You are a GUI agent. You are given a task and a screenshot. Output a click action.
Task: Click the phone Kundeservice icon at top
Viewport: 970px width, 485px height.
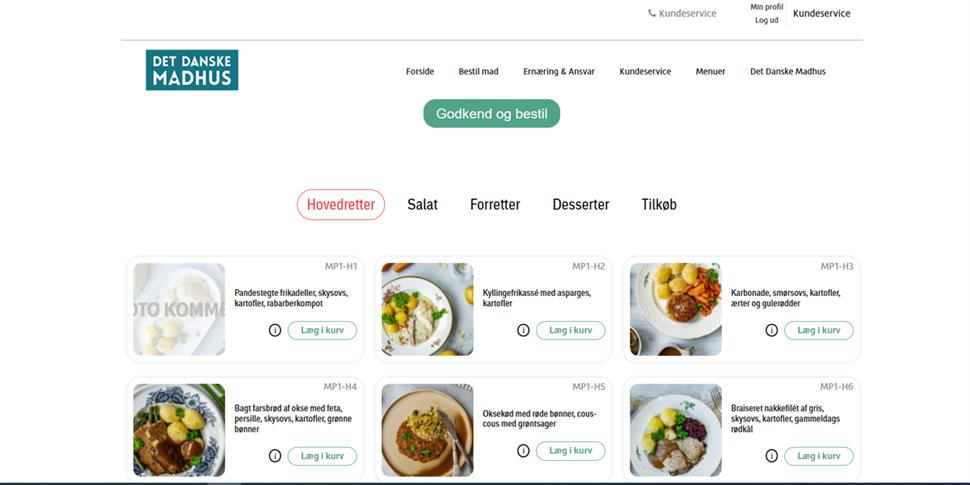(x=652, y=14)
